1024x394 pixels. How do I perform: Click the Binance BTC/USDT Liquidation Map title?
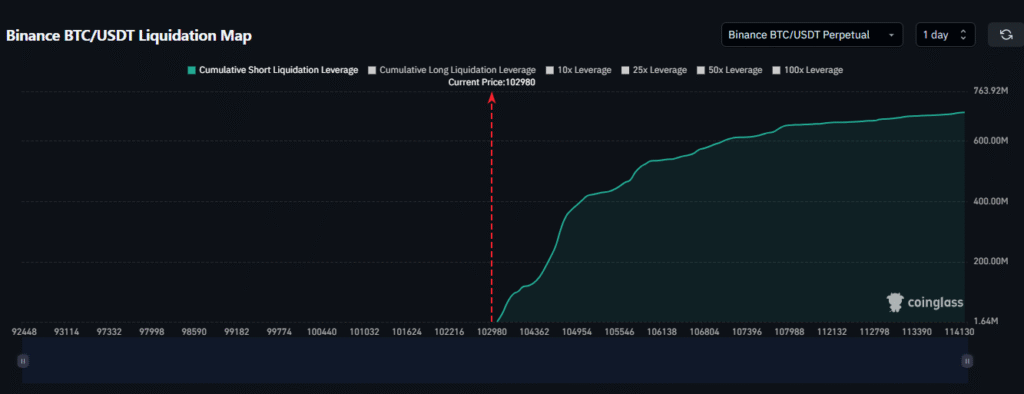pyautogui.click(x=129, y=36)
